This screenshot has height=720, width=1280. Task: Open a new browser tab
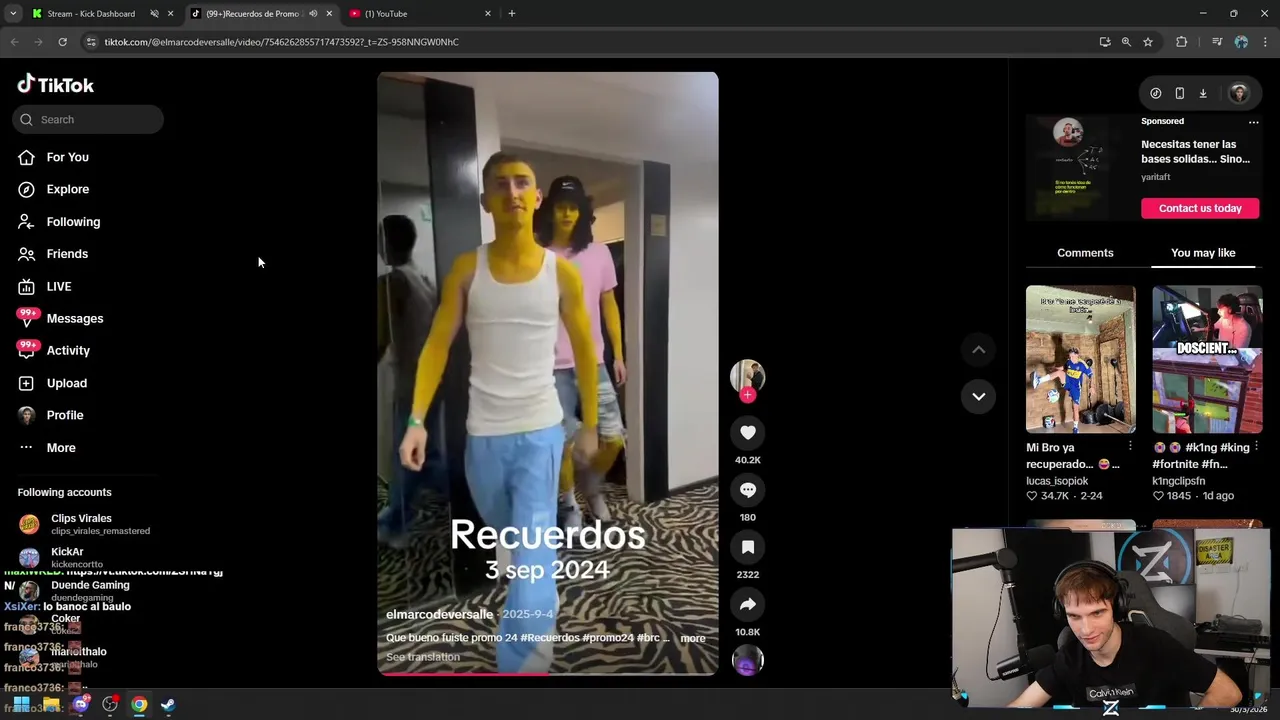tap(512, 14)
